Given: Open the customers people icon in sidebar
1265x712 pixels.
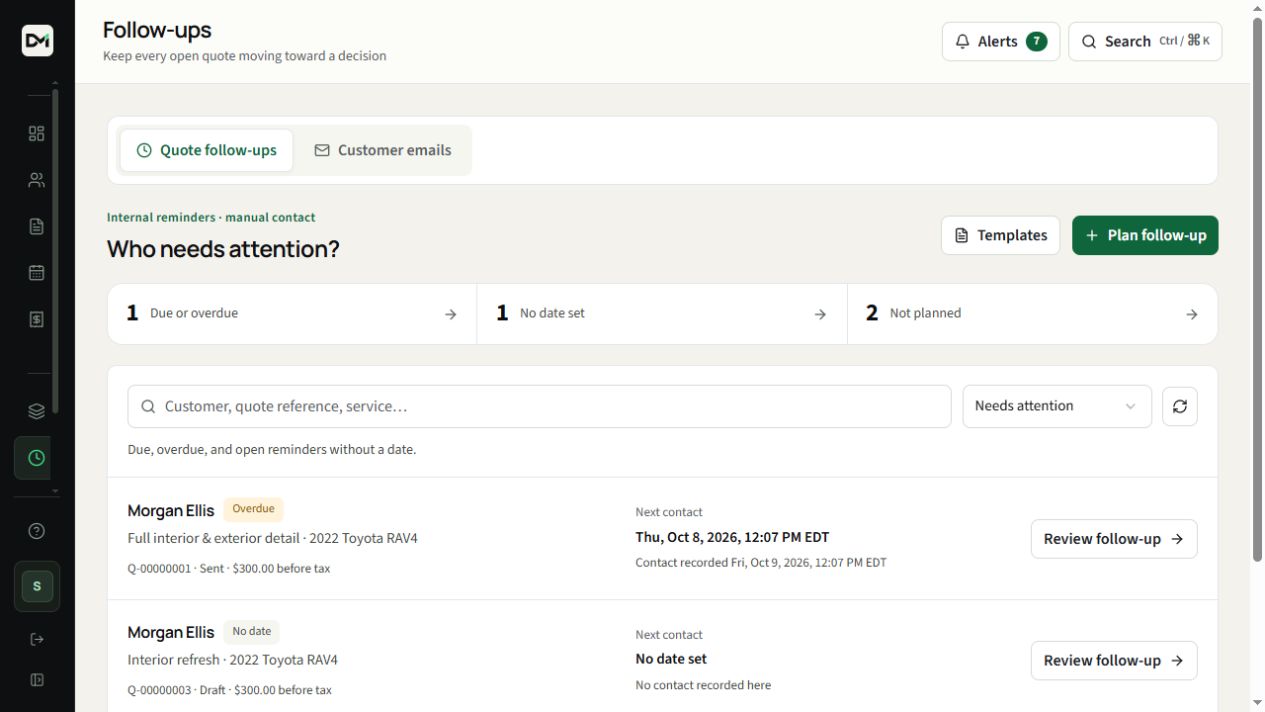Looking at the screenshot, I should coord(37,180).
